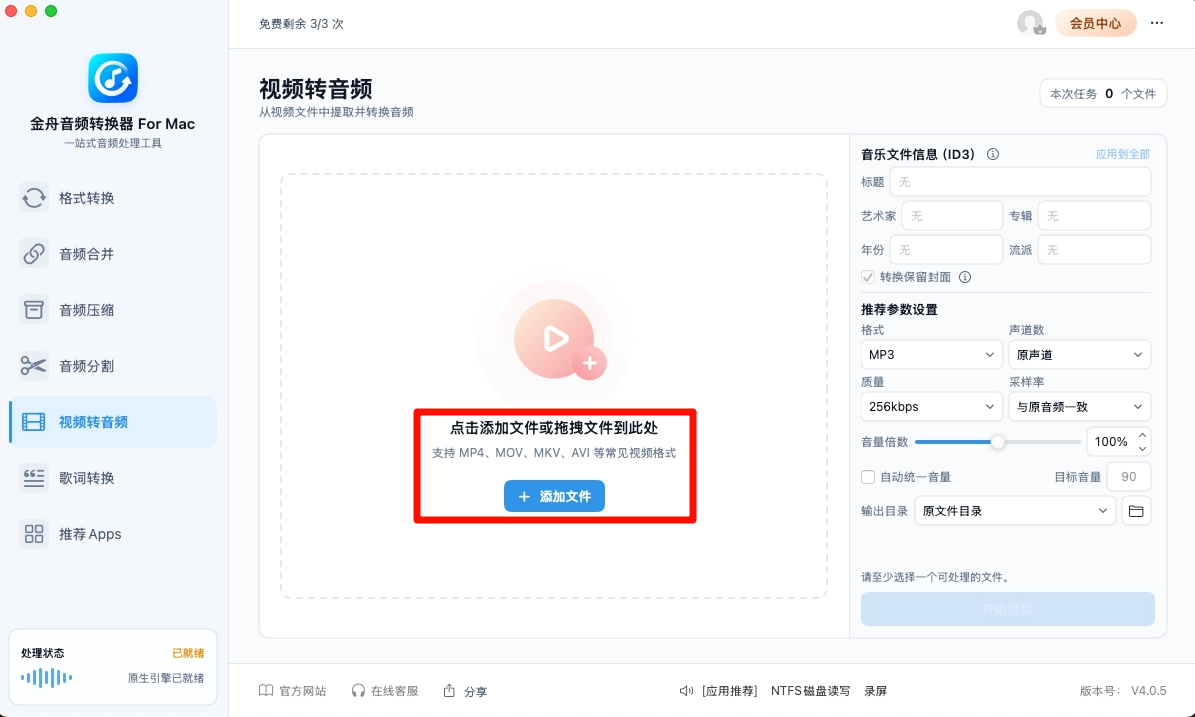Open the 会员中心 button
The width and height of the screenshot is (1195, 717).
[1095, 23]
